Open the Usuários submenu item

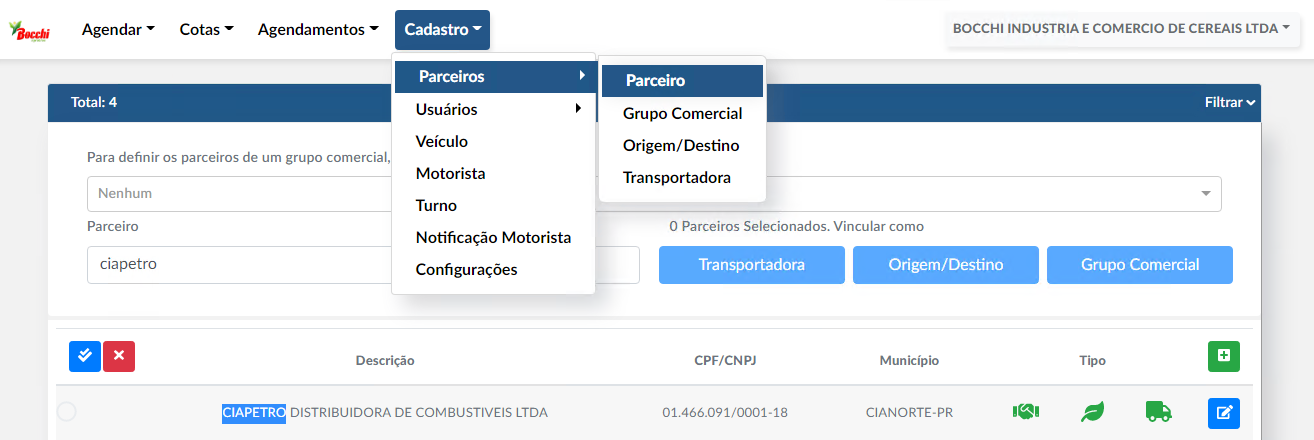point(494,109)
